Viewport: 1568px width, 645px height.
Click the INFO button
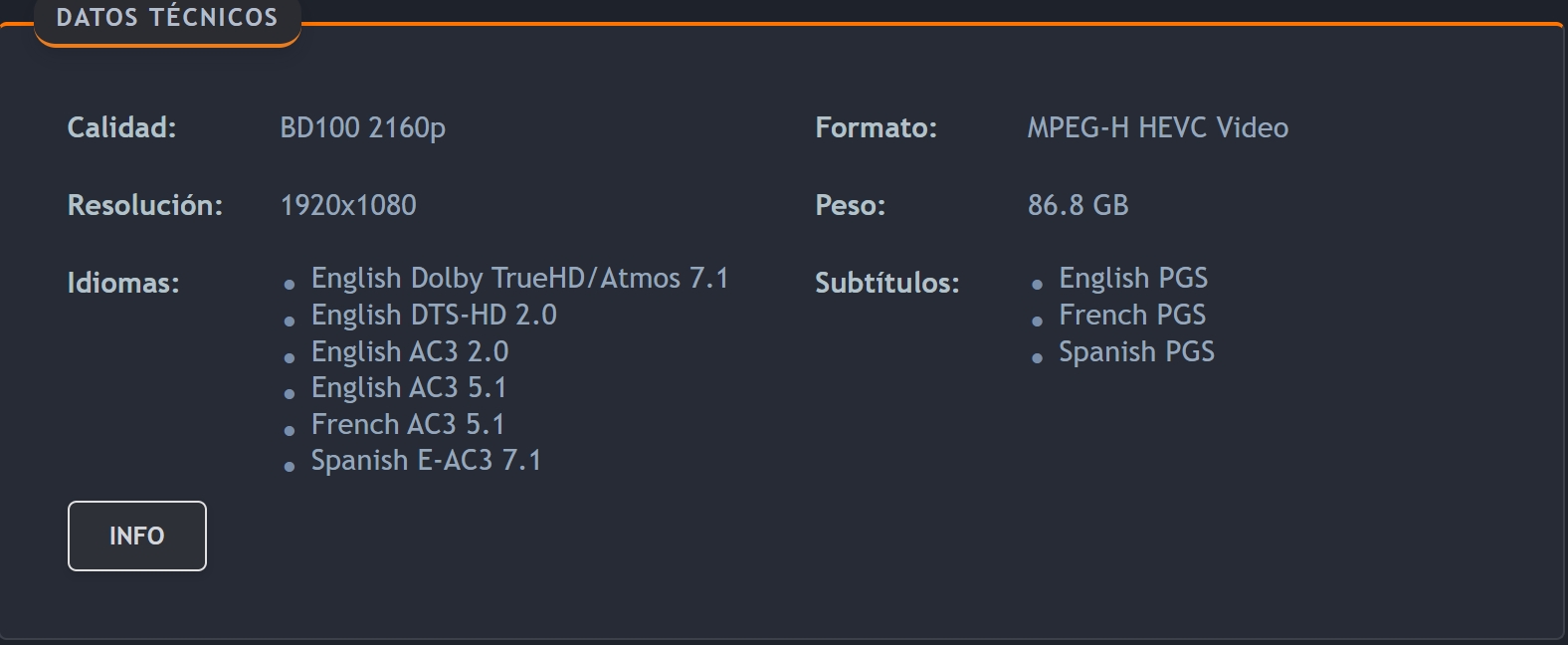pyautogui.click(x=137, y=536)
